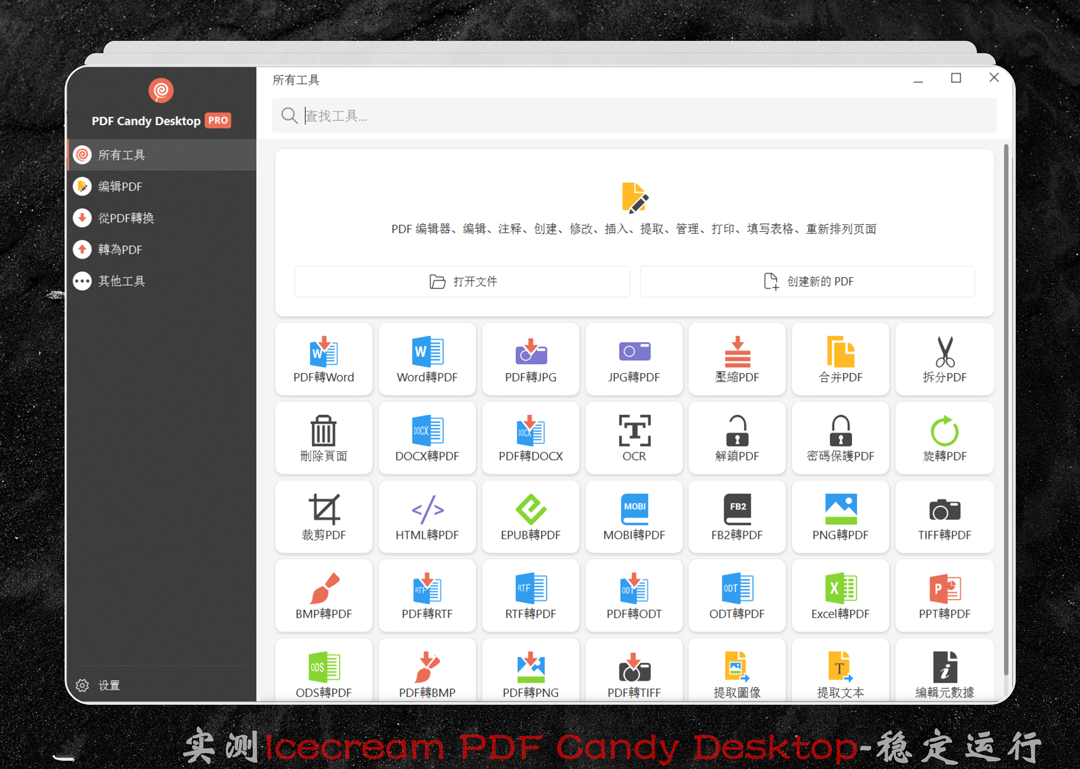This screenshot has height=769, width=1080.
Task: Select the 密碼保護PDF lock tool
Action: tap(840, 438)
